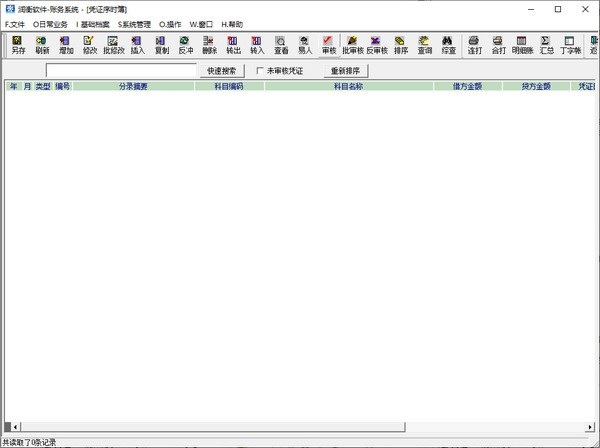Click the 审核 (Audit) toolbar icon
This screenshot has height=448, width=600.
point(329,44)
